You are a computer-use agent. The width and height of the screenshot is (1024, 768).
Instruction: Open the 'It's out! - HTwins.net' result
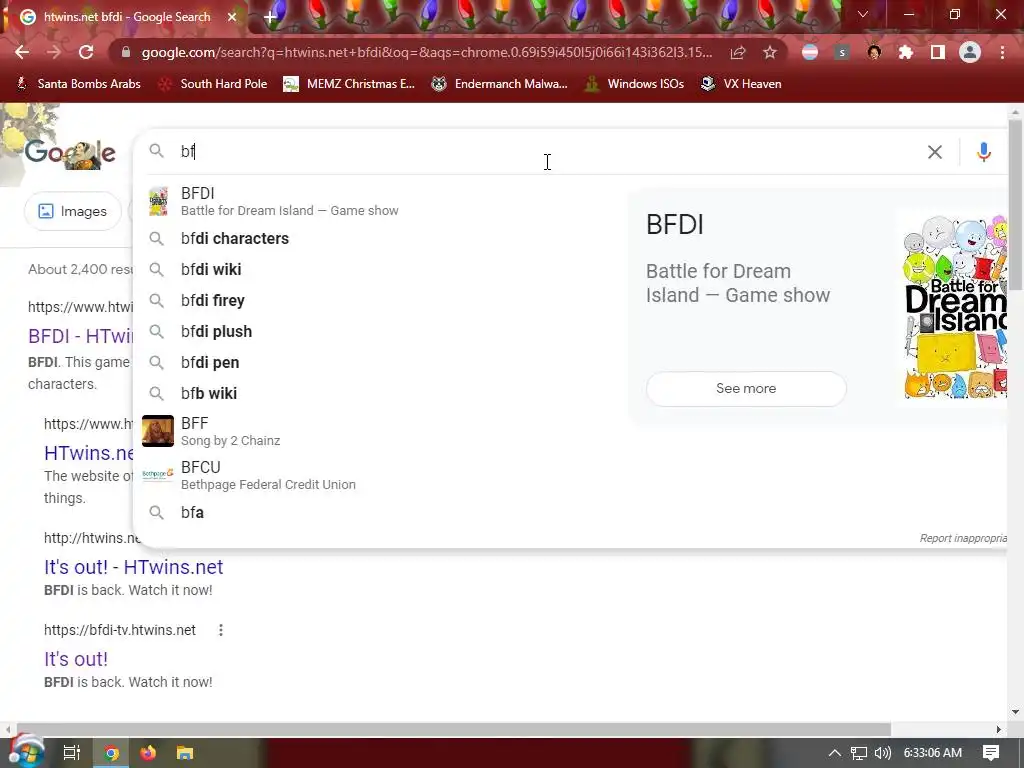(133, 567)
